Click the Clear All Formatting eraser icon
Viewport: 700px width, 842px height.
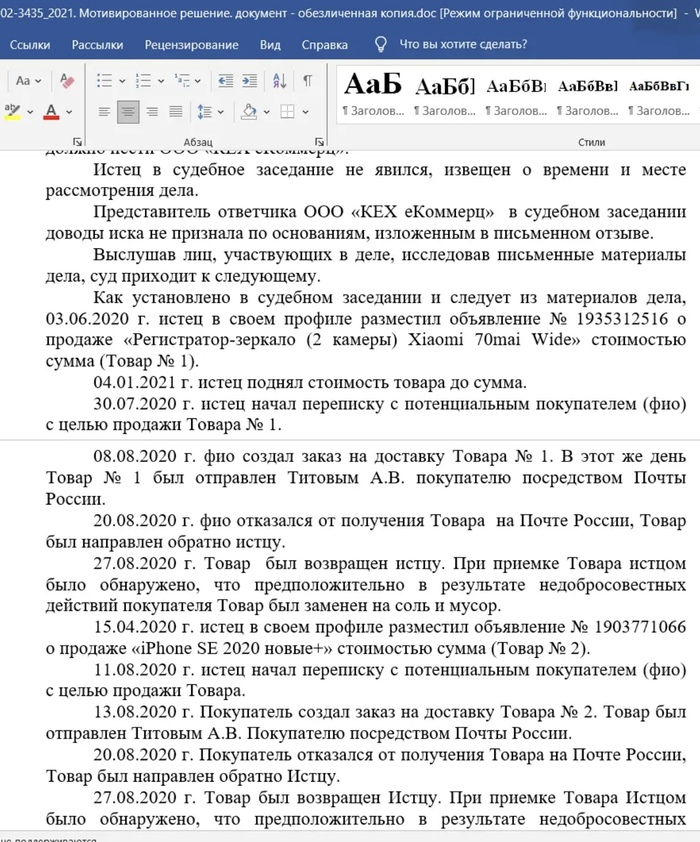[68, 81]
